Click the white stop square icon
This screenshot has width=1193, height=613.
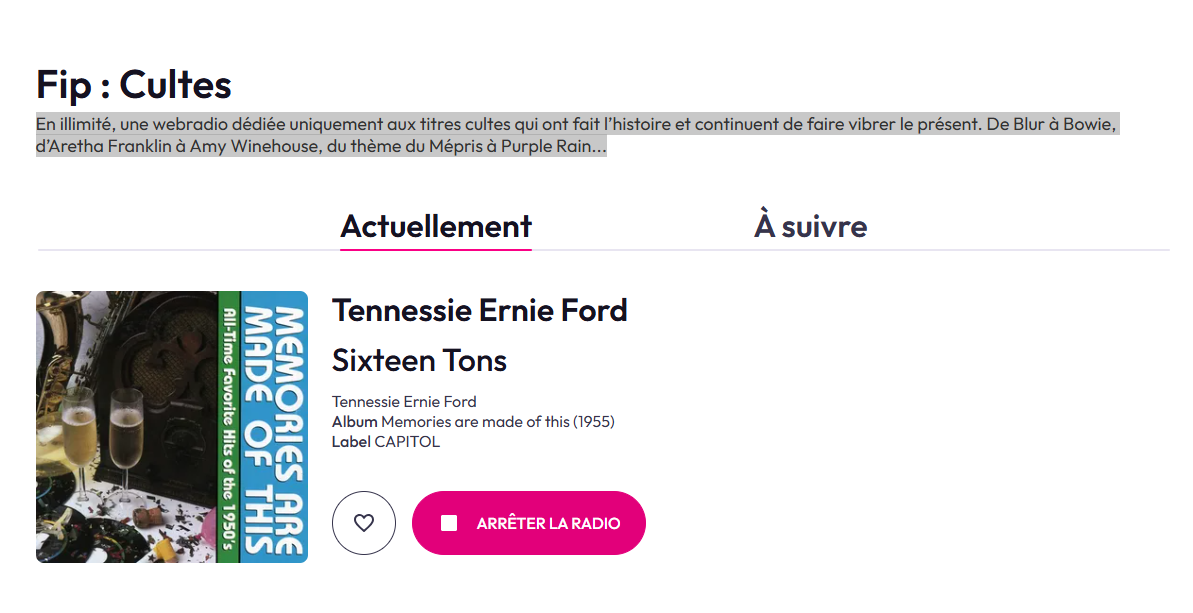(x=449, y=523)
